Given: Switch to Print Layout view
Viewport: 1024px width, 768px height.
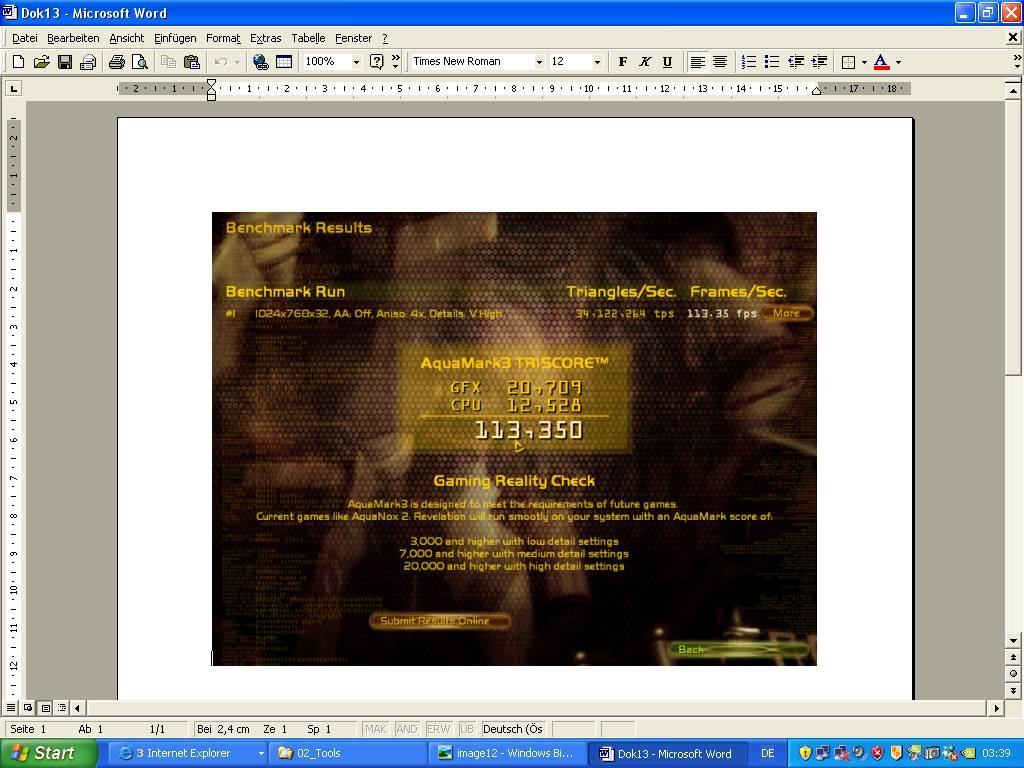Looking at the screenshot, I should (45, 708).
